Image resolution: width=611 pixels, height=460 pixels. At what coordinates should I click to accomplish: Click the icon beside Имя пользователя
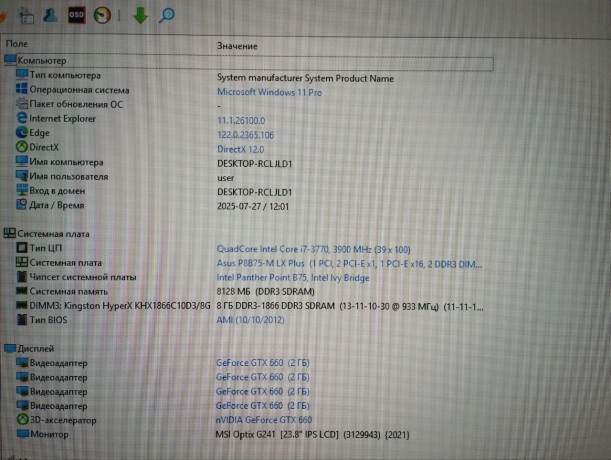pos(21,175)
